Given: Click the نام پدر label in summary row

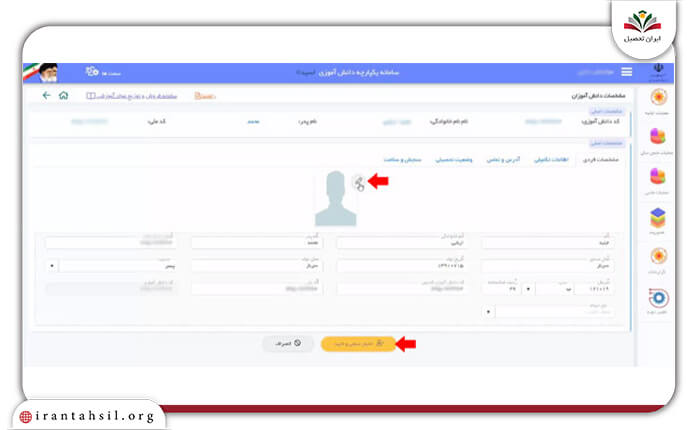Looking at the screenshot, I should pos(307,121).
